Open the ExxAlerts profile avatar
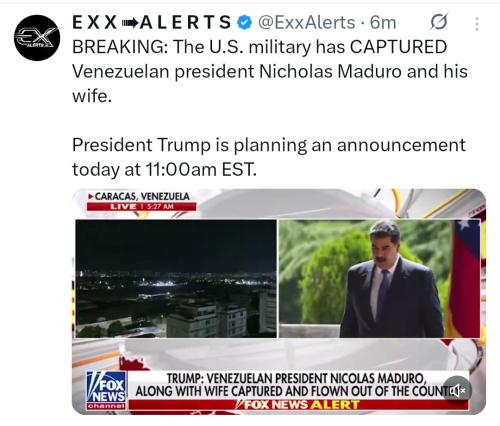The height and width of the screenshot is (426, 500). point(37,38)
